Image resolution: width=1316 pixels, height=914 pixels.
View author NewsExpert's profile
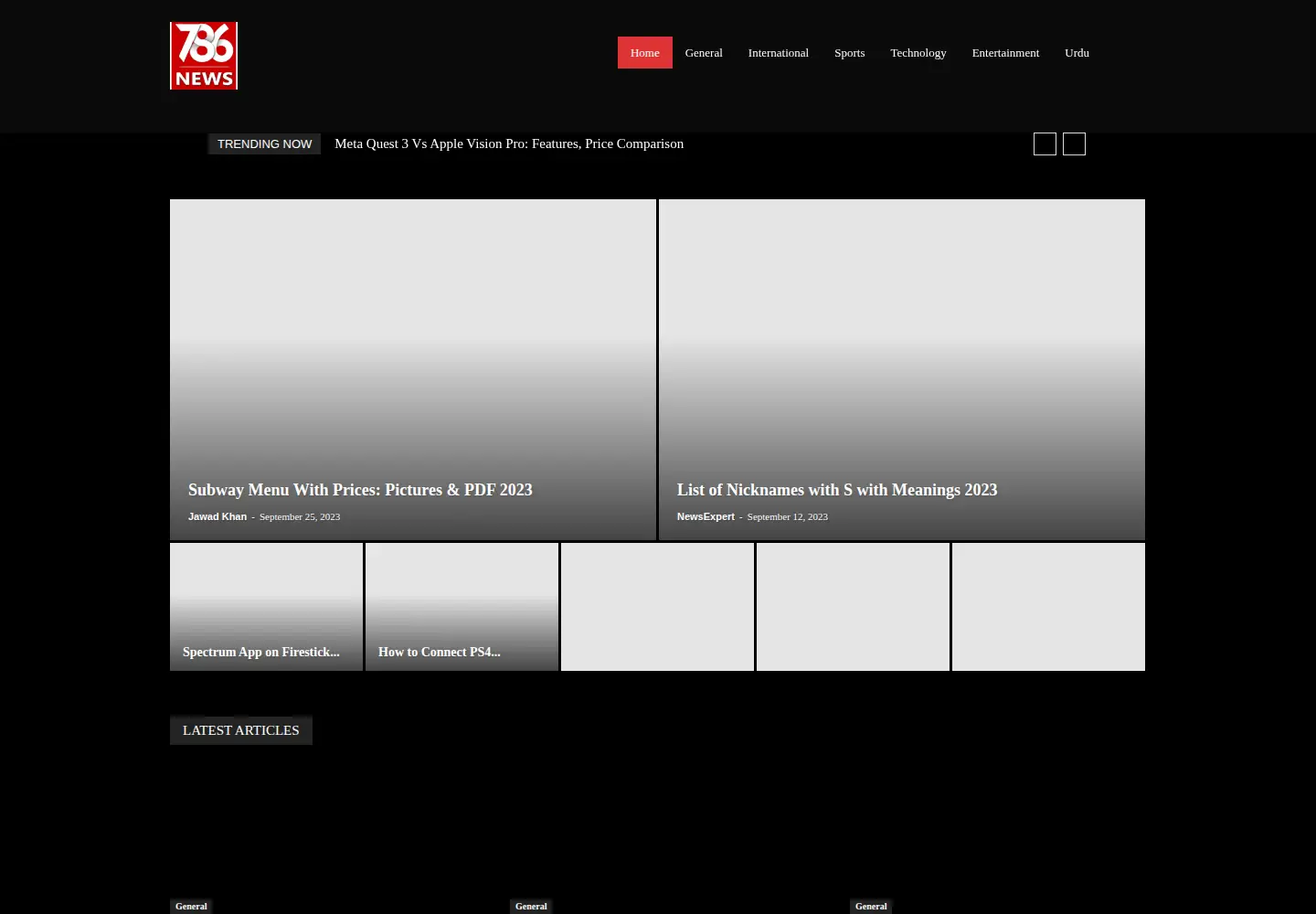pyautogui.click(x=706, y=516)
